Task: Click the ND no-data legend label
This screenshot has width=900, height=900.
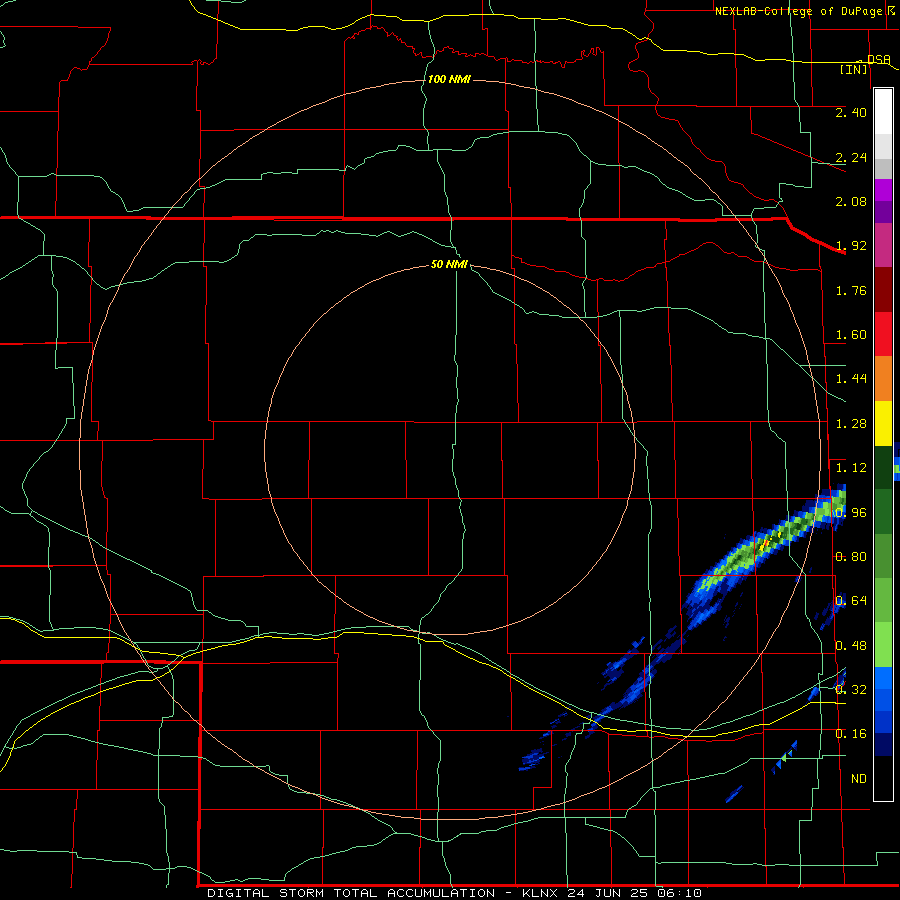Action: click(859, 779)
